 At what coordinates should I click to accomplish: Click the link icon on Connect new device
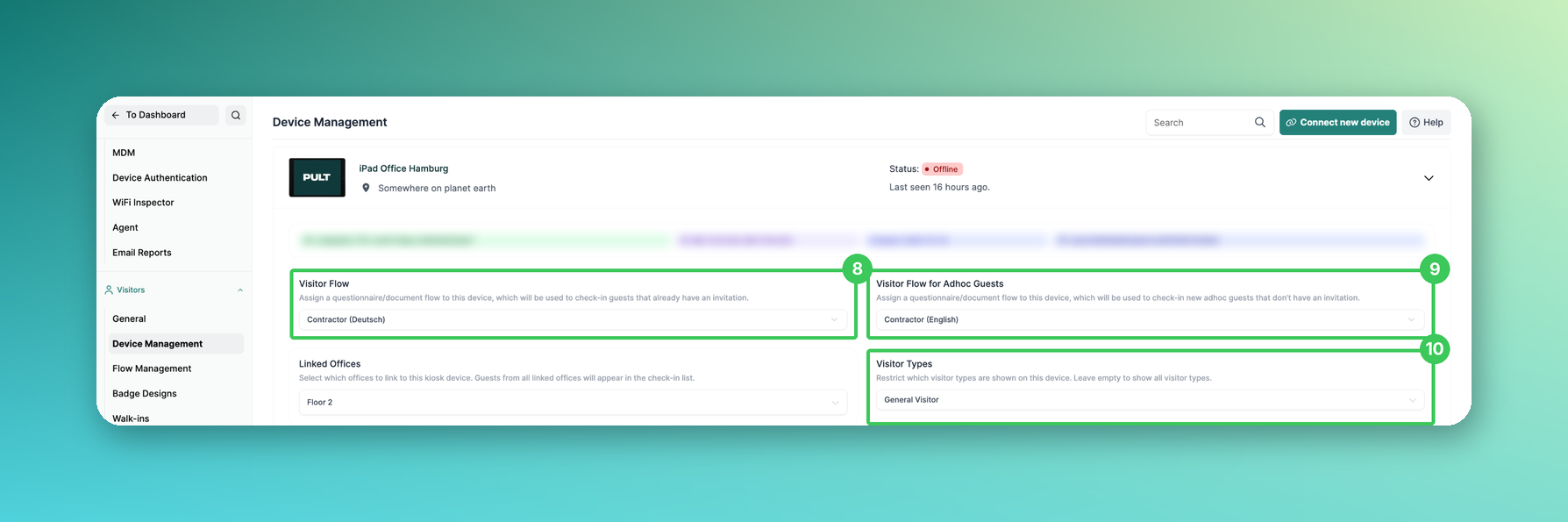[1291, 123]
